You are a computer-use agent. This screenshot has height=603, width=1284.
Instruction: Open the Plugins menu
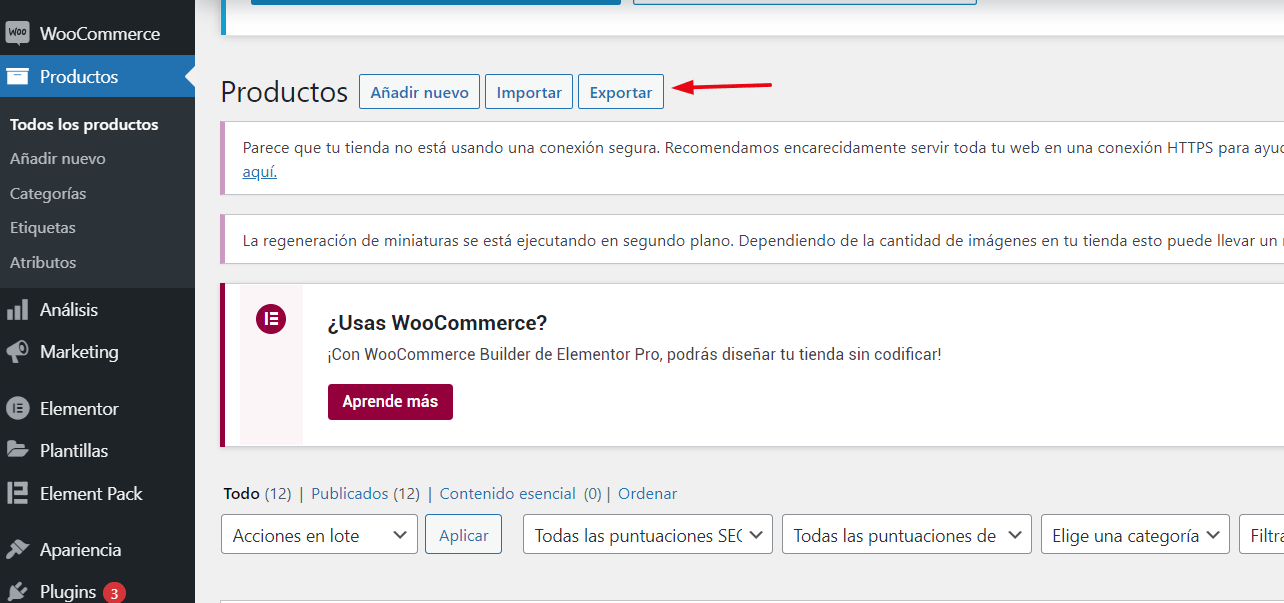tap(97, 591)
